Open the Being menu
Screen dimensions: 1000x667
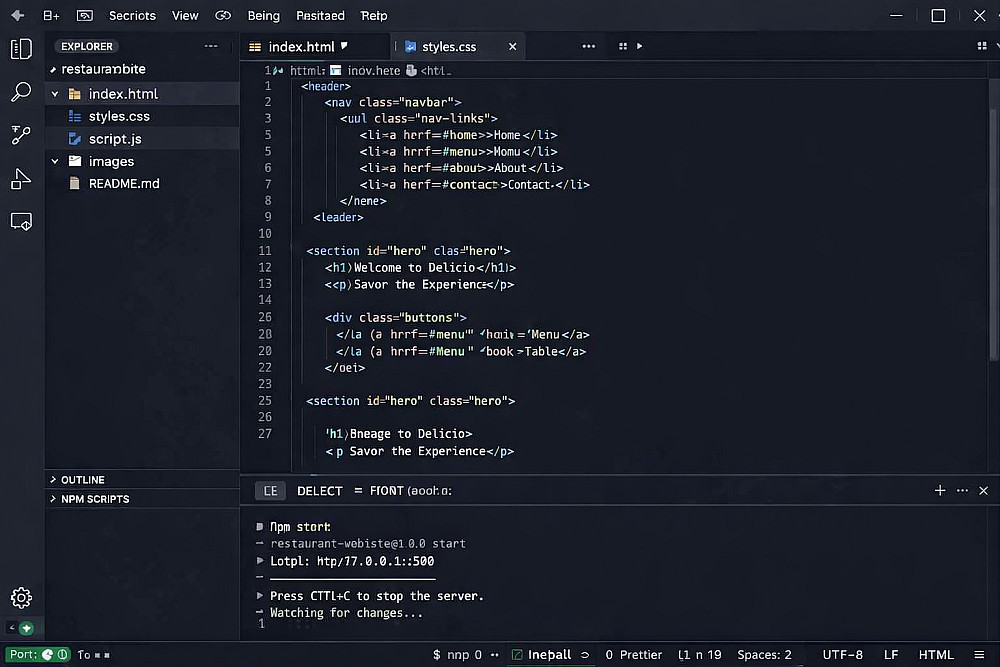(x=263, y=15)
